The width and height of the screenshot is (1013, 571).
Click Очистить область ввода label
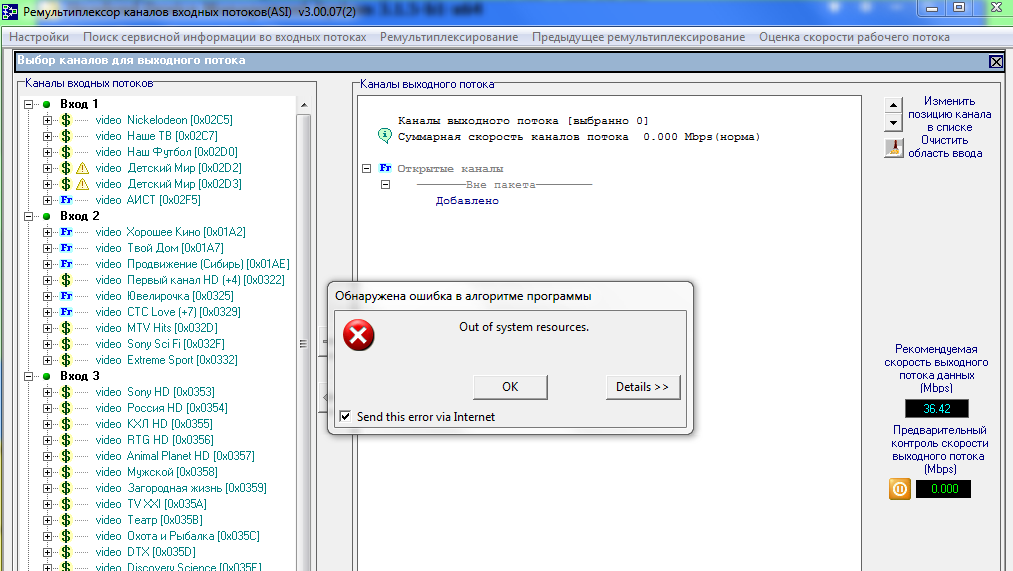tap(945, 147)
